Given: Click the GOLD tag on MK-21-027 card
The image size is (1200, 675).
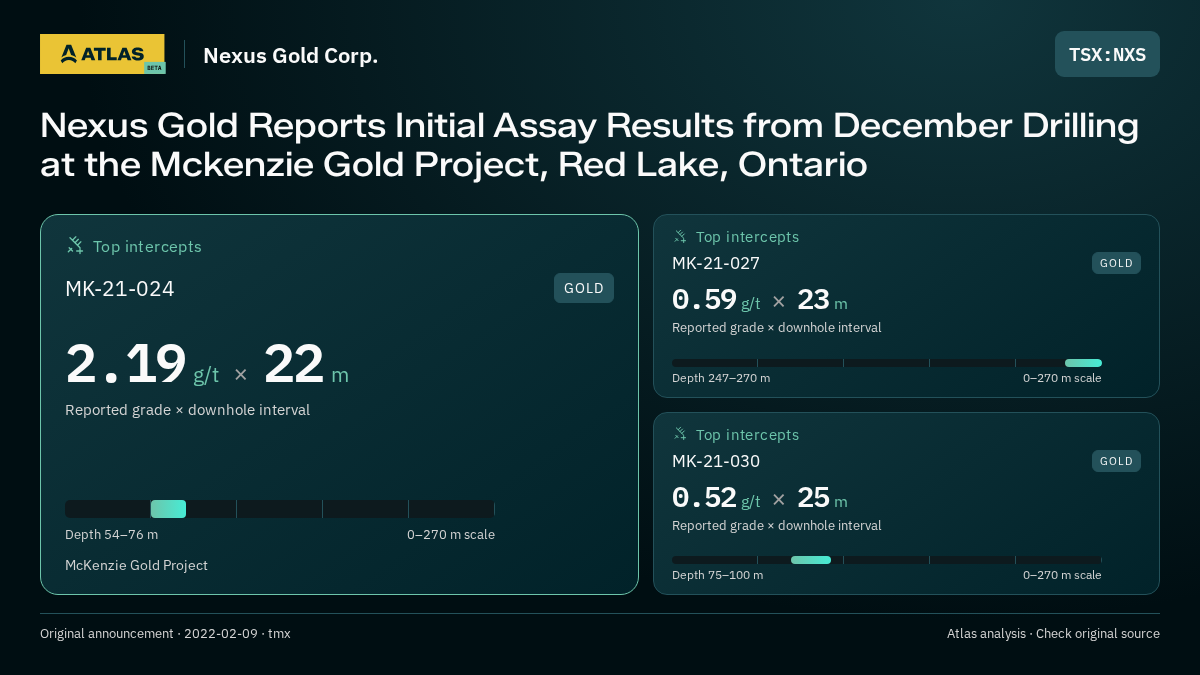Looking at the screenshot, I should click(1116, 263).
